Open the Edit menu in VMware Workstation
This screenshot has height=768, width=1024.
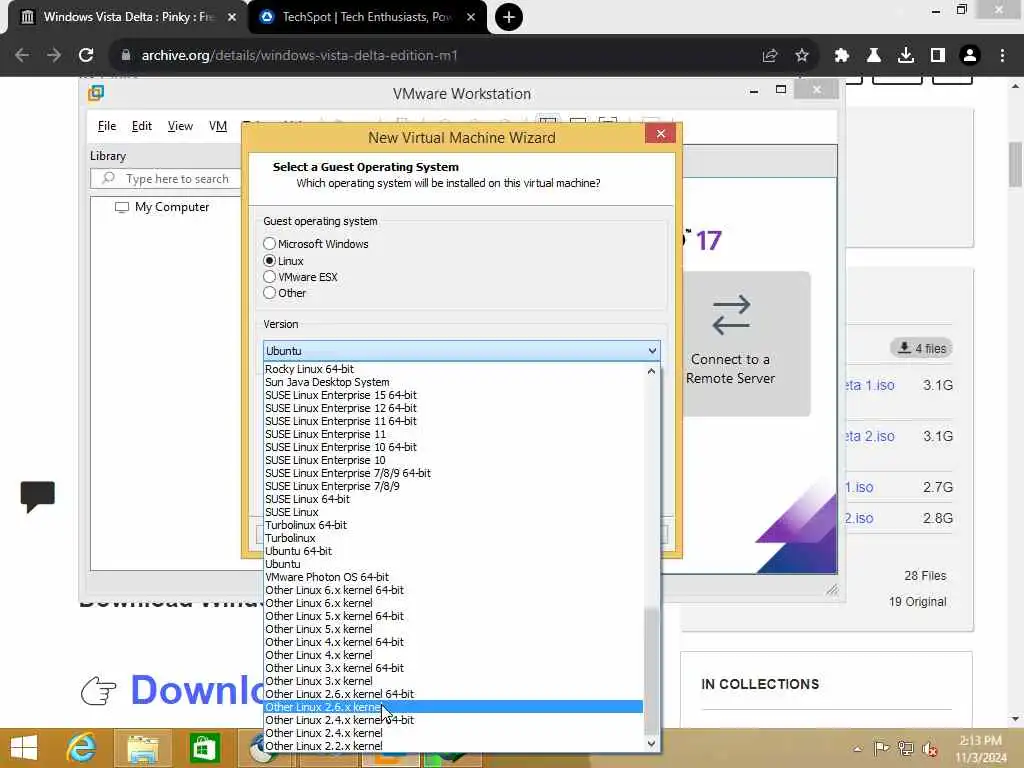[142, 126]
